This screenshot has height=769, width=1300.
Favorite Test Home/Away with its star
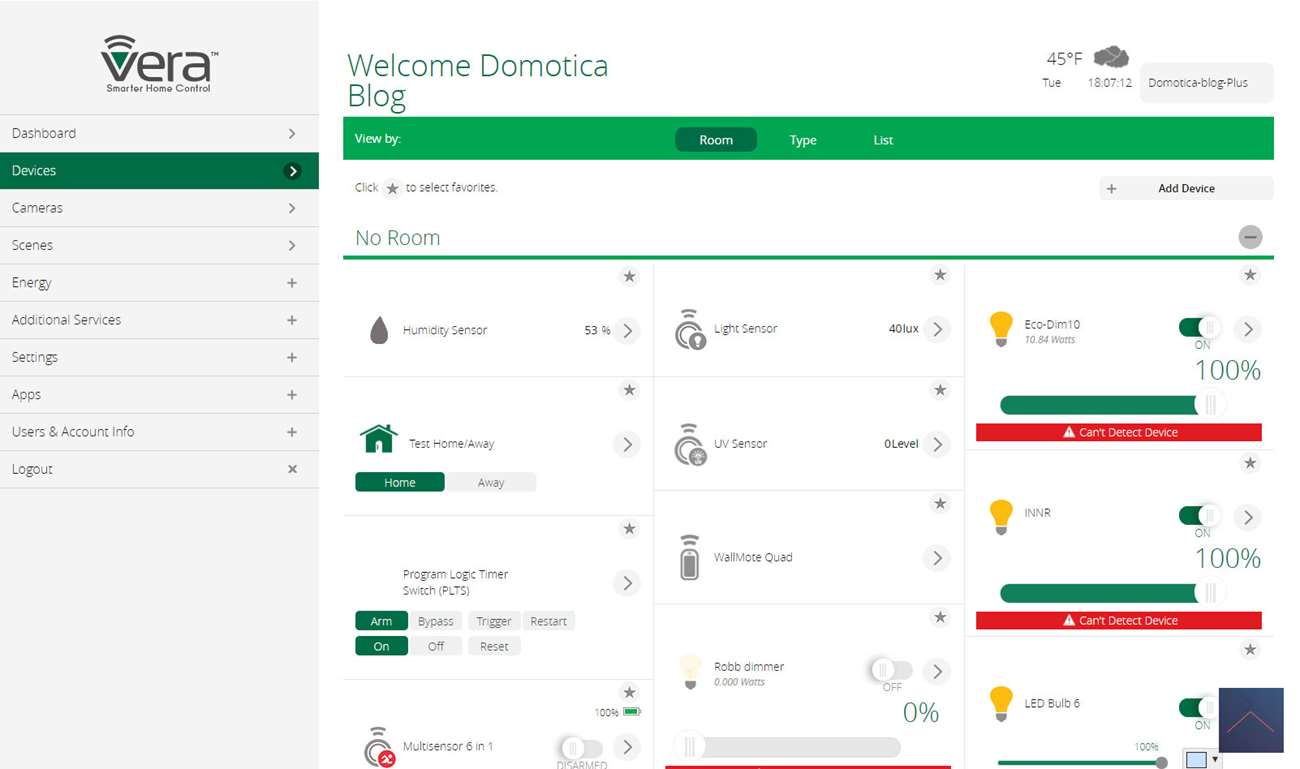tap(629, 390)
